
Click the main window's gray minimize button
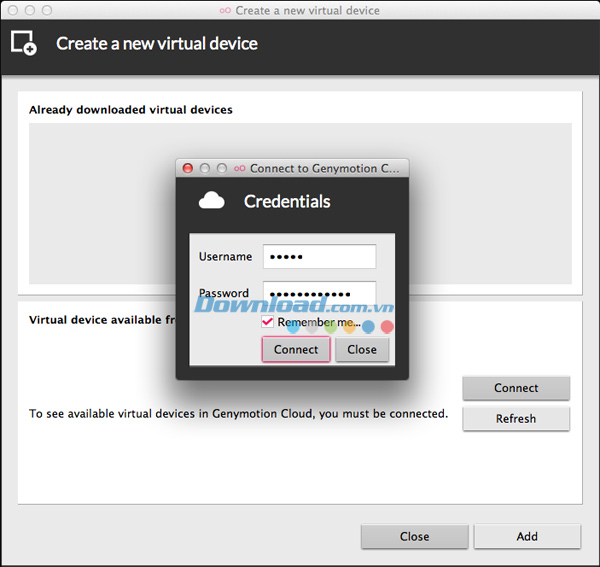(x=29, y=10)
